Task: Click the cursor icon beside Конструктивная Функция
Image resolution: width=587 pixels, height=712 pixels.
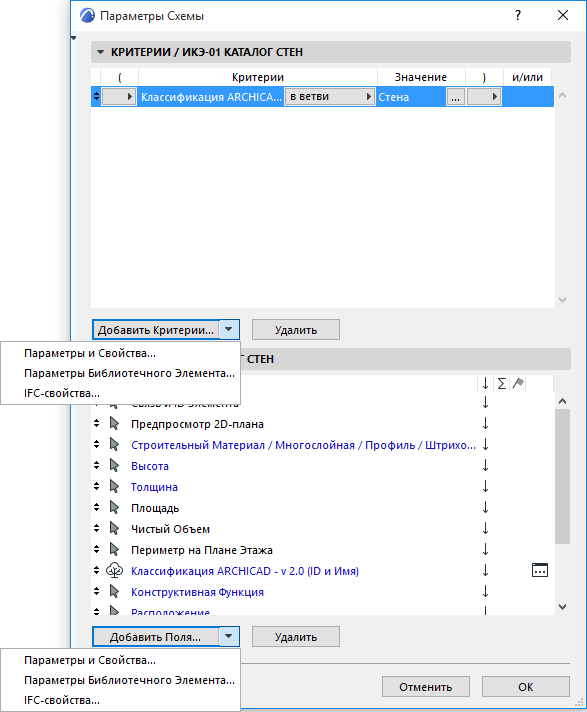Action: [114, 592]
